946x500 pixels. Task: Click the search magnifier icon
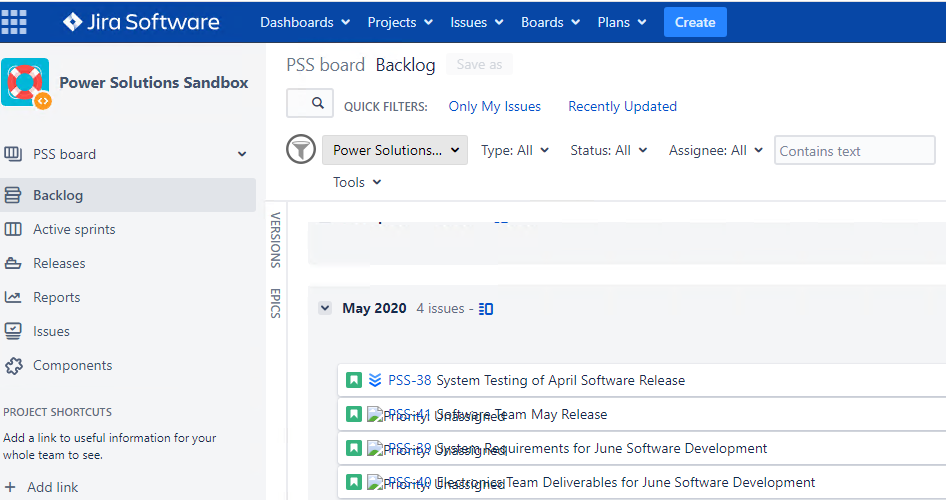317,103
